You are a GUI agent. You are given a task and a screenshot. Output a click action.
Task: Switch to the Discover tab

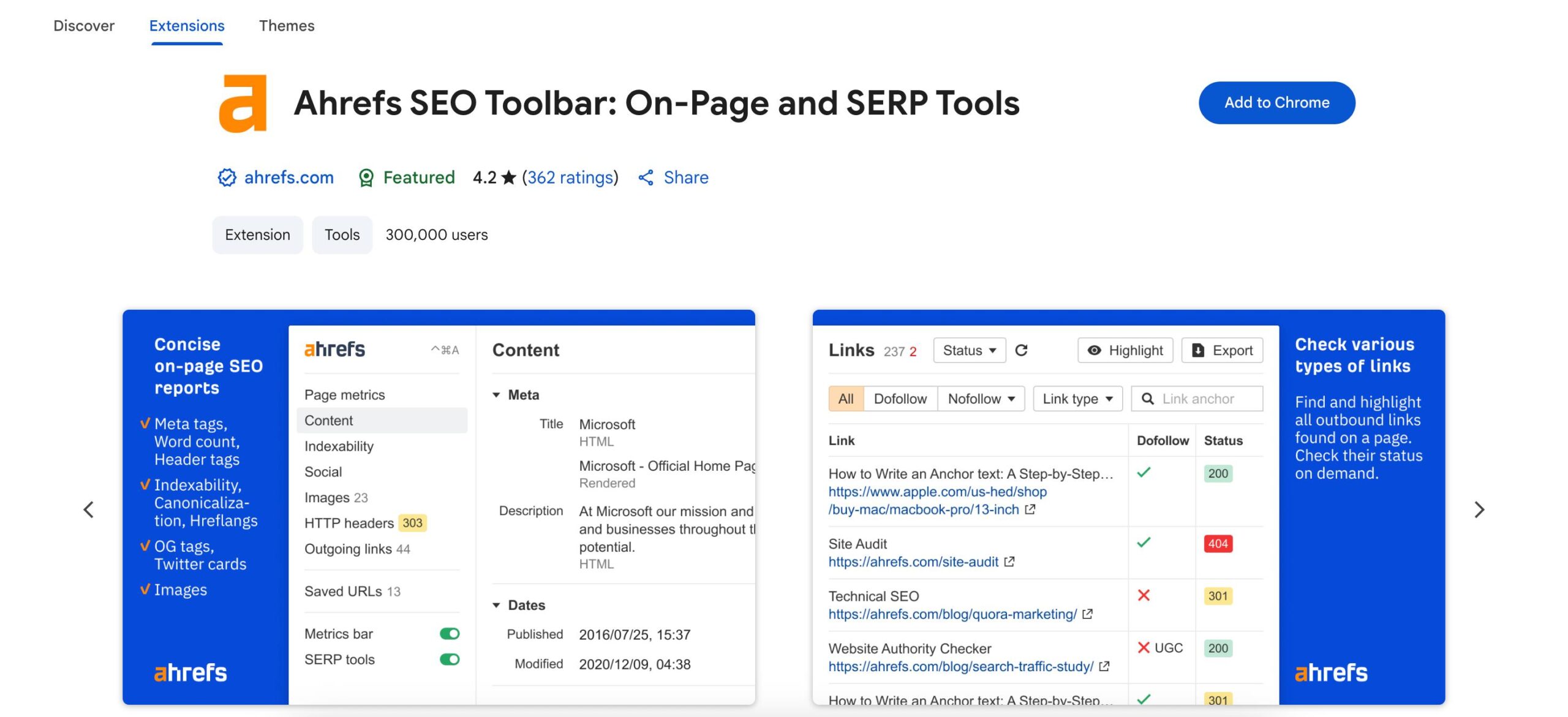coord(84,26)
